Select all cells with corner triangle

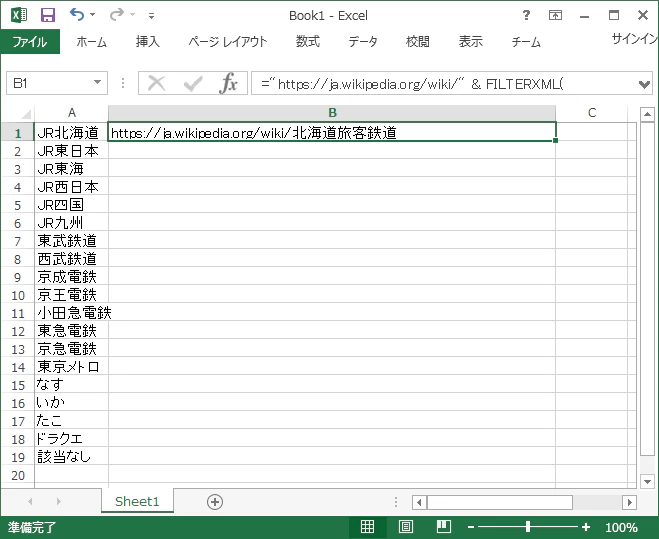click(26, 114)
